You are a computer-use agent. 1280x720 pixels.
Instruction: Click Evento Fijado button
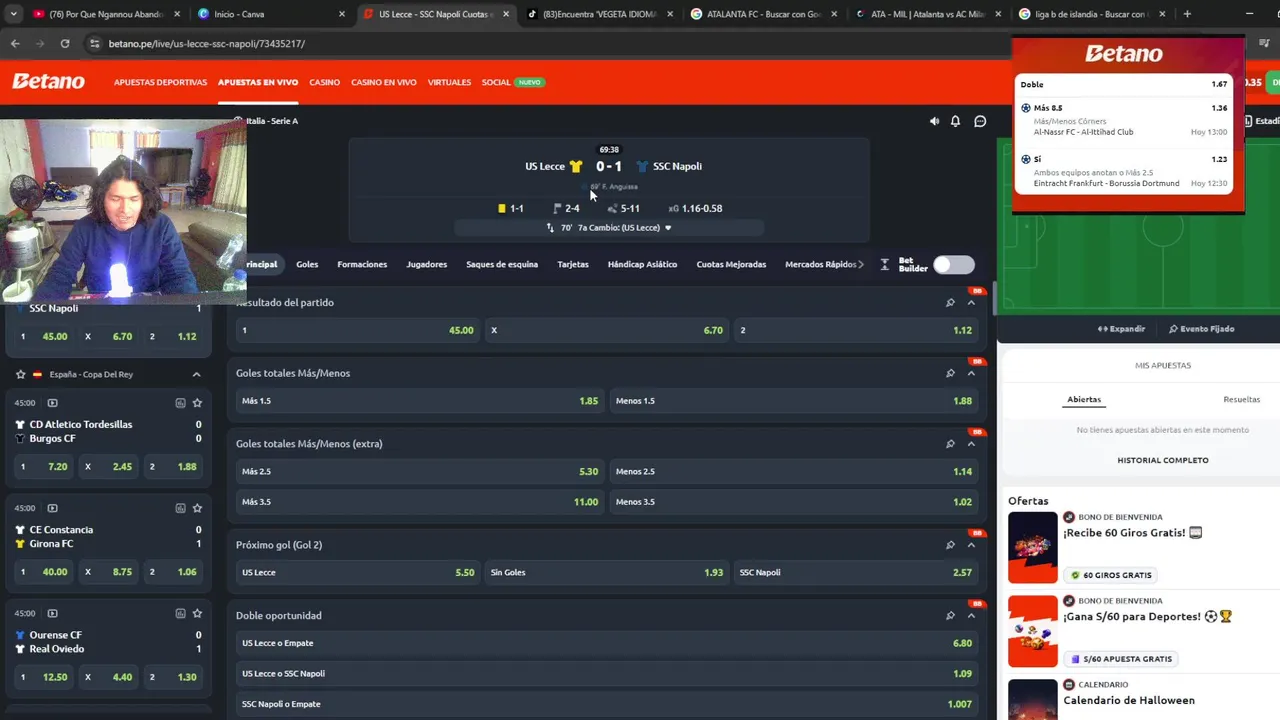tap(1201, 329)
